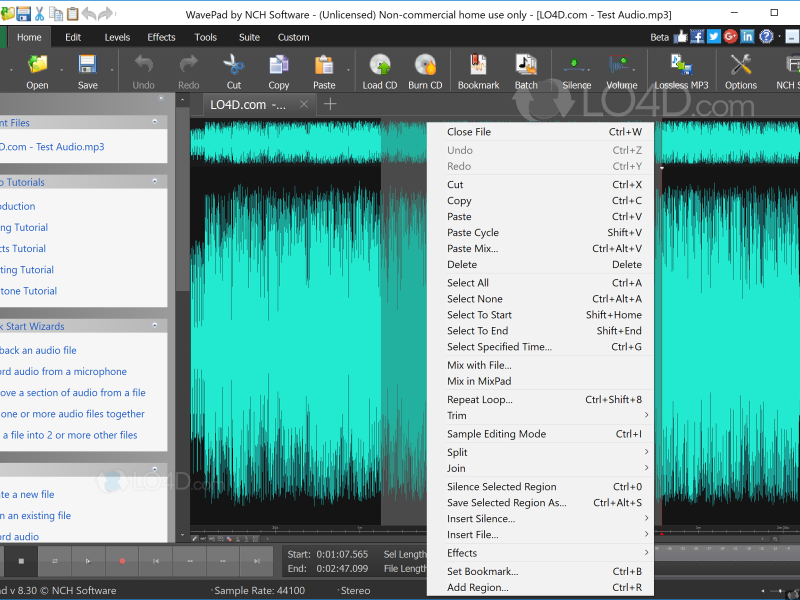
Task: Choose Set Bookmark from context menu
Action: 540,571
